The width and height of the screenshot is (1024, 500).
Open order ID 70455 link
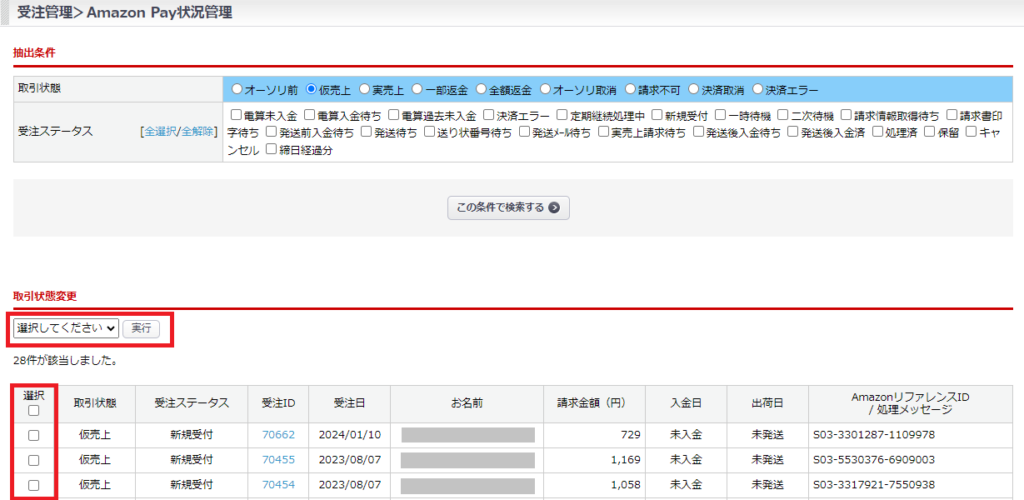278,460
